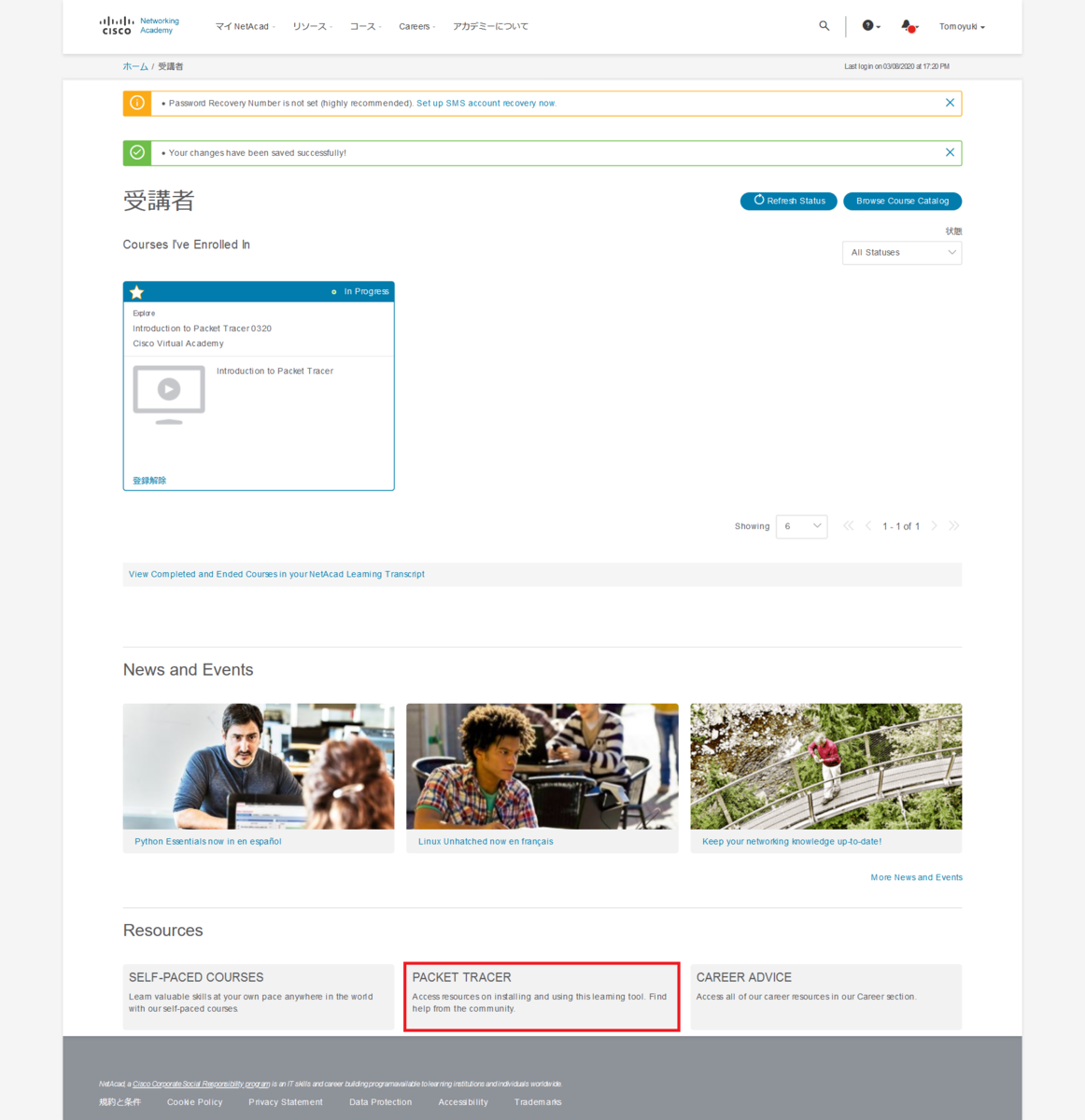The image size is (1085, 1120).
Task: Open the Python Essentials news photo
Action: coord(259,766)
